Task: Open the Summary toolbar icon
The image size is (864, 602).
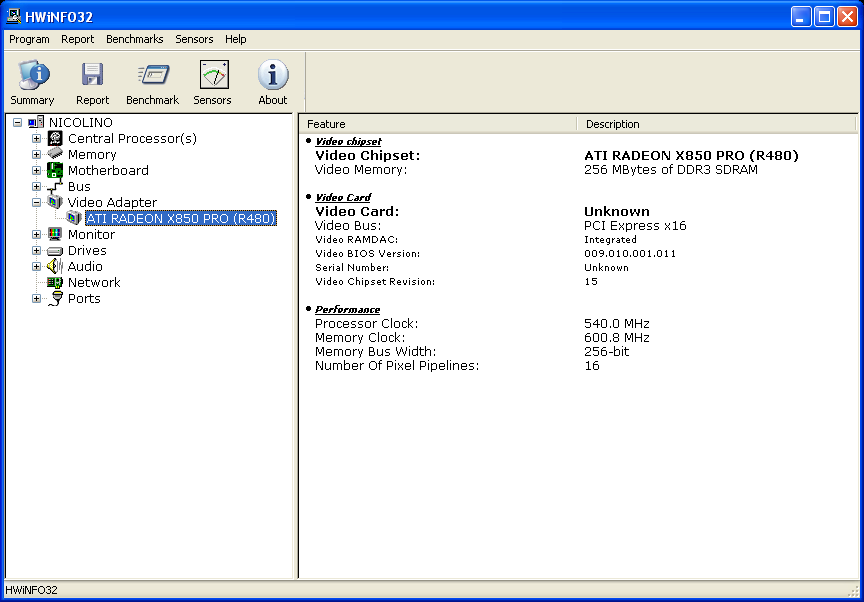Action: pos(33,75)
